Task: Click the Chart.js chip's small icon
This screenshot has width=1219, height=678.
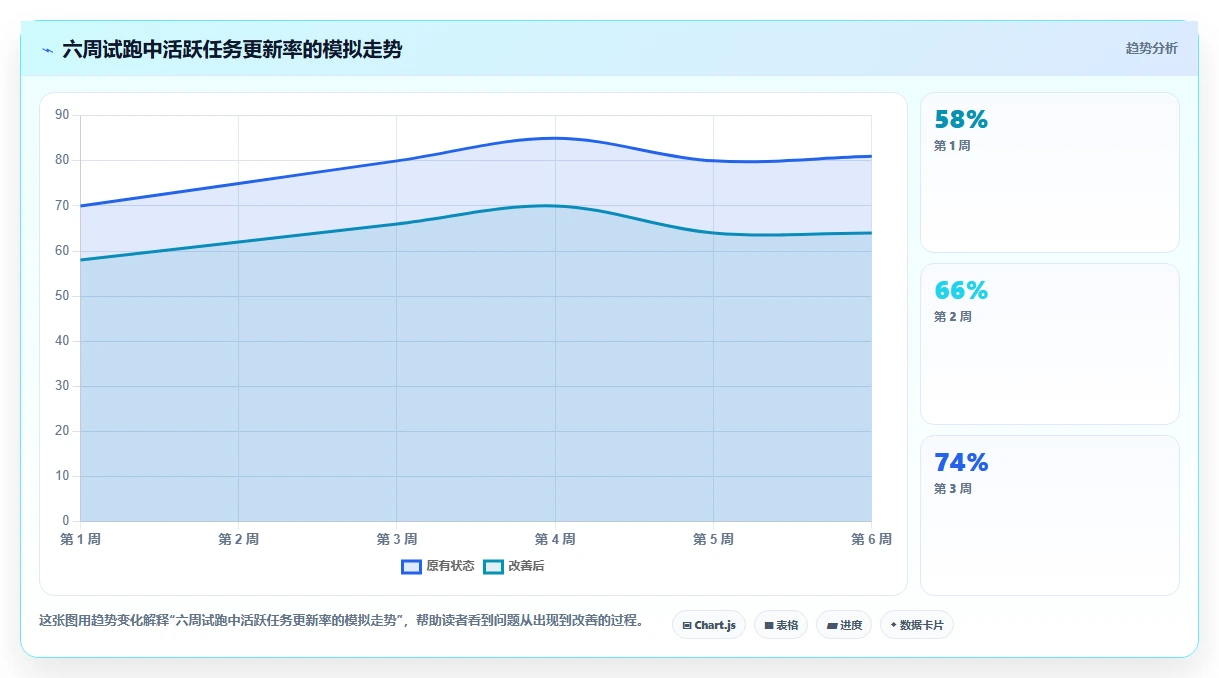Action: (687, 625)
